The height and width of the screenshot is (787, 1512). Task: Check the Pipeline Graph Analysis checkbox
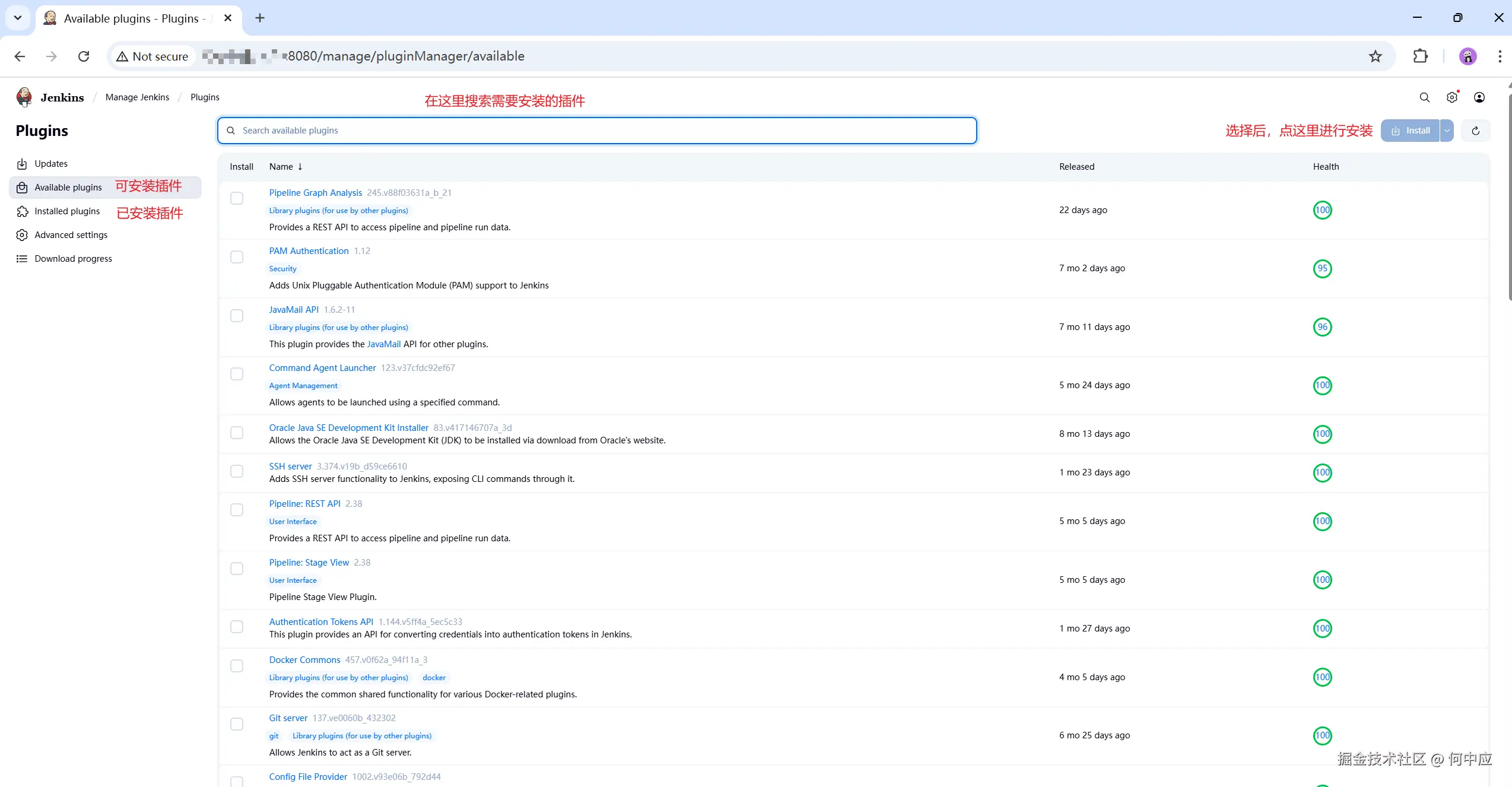coord(237,198)
